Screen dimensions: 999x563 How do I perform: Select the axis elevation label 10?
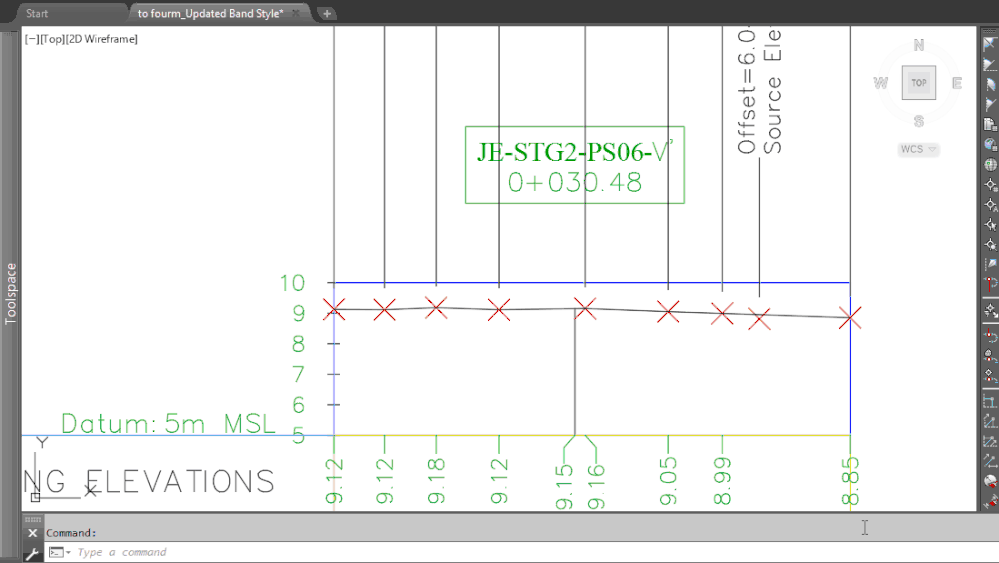click(292, 283)
